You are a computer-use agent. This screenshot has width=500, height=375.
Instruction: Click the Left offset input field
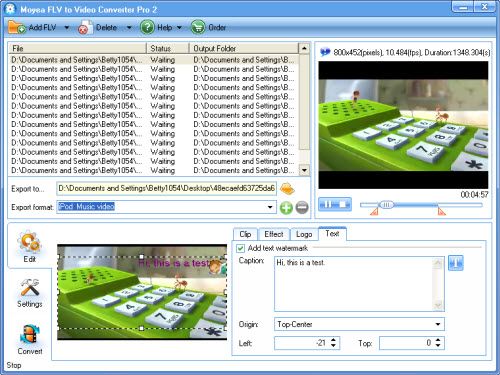click(x=302, y=343)
